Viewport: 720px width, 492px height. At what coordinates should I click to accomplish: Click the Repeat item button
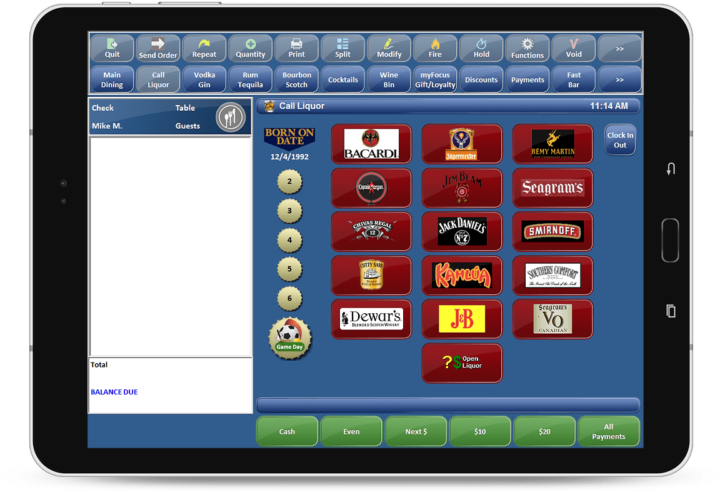[x=204, y=49]
